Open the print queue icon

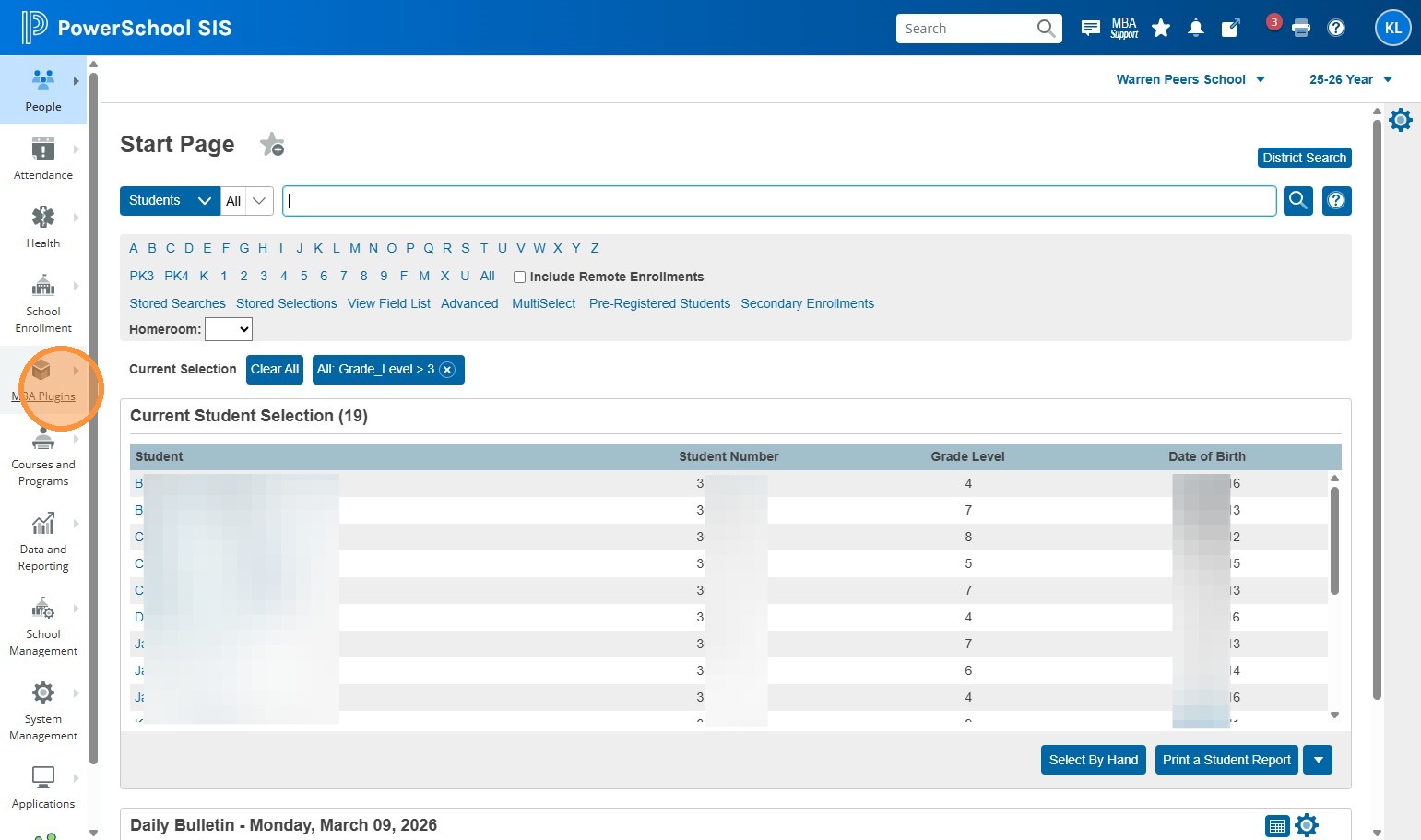click(x=1301, y=28)
